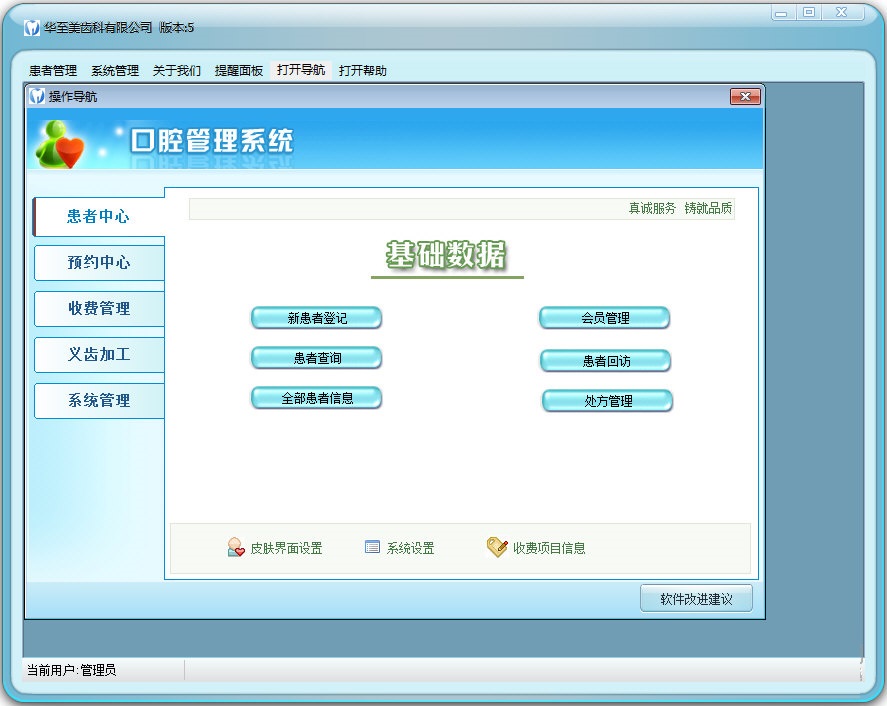Screen dimensions: 887x706
Task: Close the 操作导航 window
Action: (745, 97)
